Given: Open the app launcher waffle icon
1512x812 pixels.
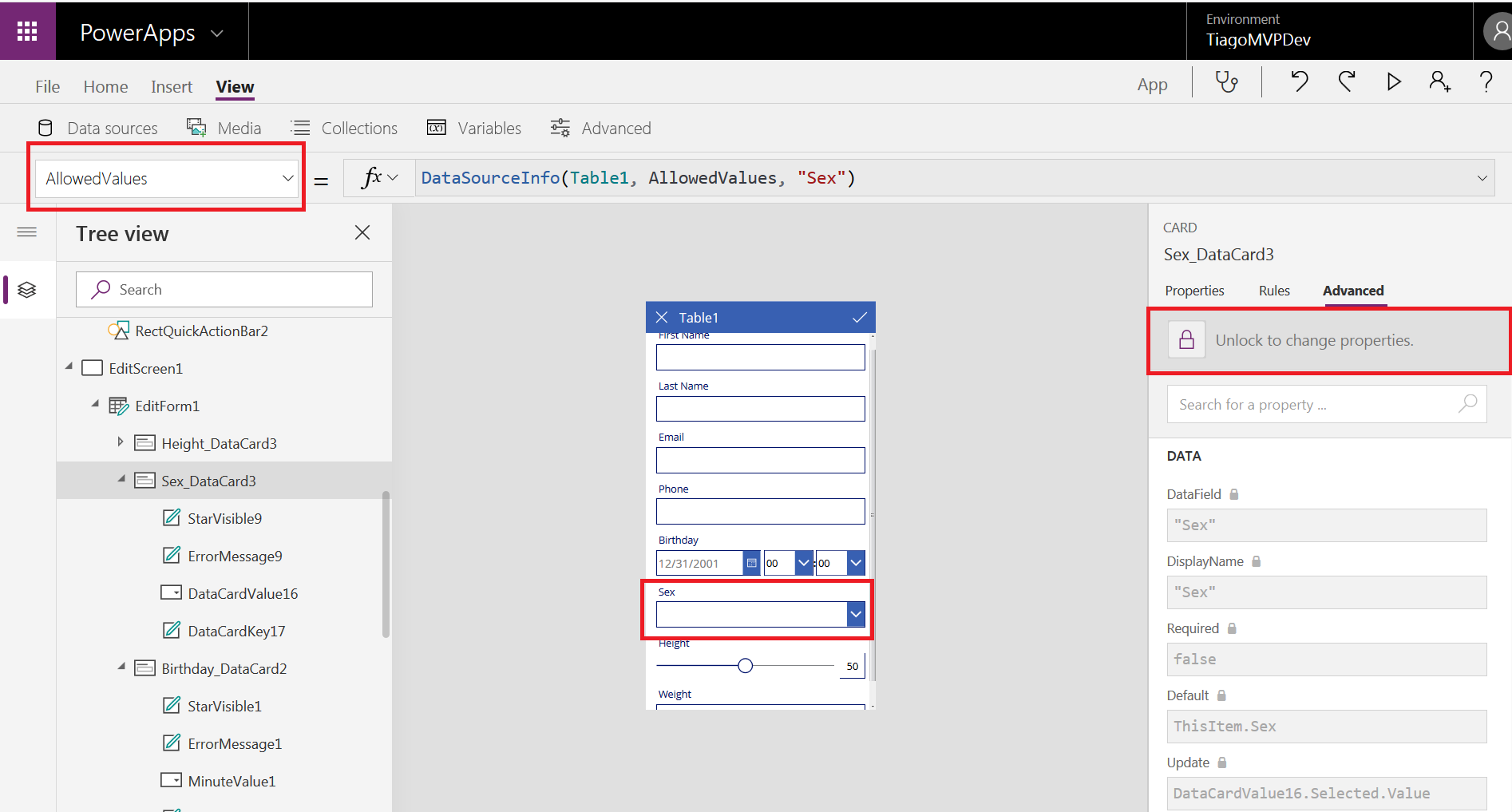Looking at the screenshot, I should point(27,31).
